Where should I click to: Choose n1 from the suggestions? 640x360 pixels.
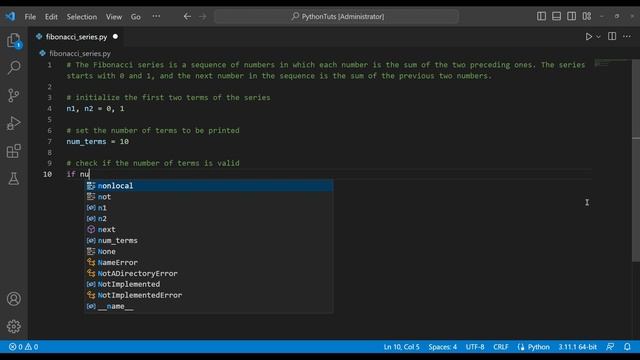(209, 208)
